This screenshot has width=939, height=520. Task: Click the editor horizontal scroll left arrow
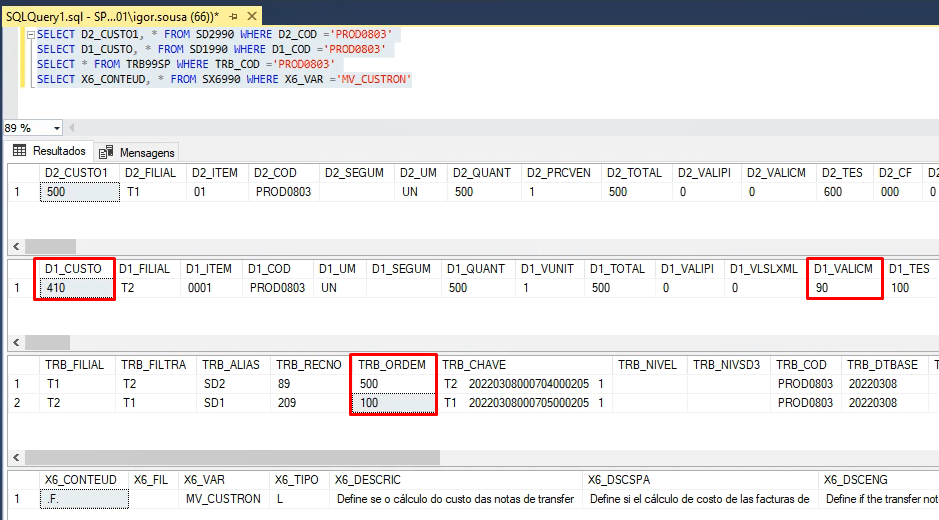pos(72,128)
